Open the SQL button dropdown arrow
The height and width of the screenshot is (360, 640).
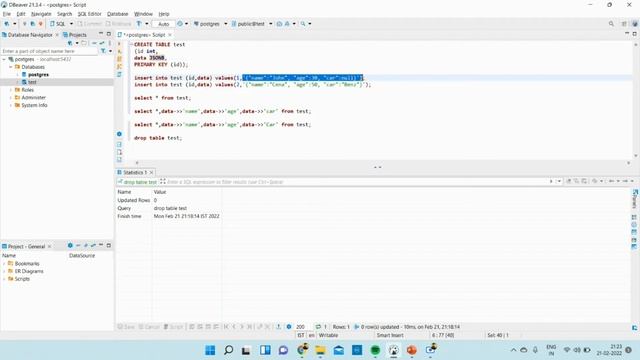[71, 24]
